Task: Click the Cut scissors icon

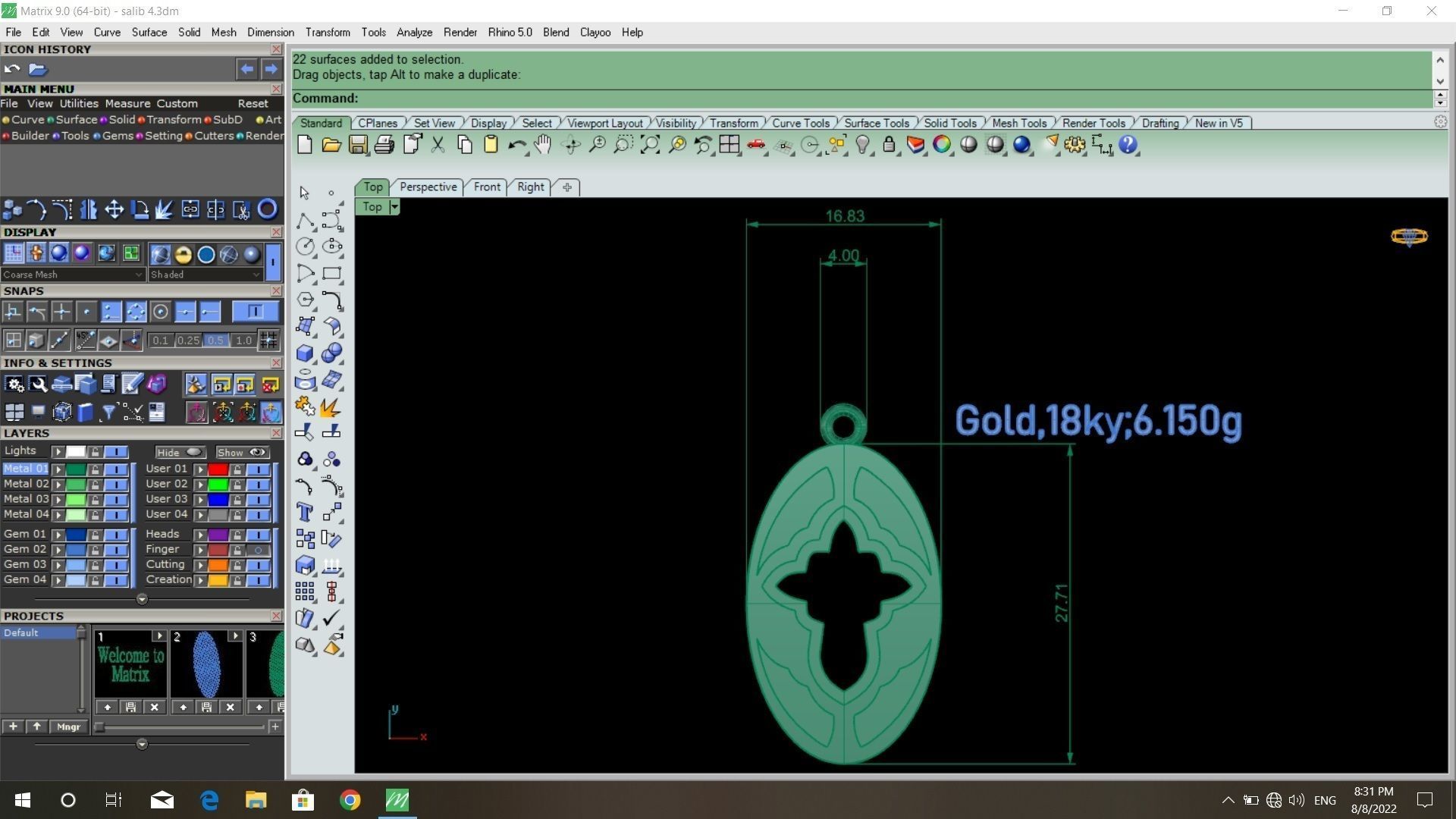Action: pos(438,145)
